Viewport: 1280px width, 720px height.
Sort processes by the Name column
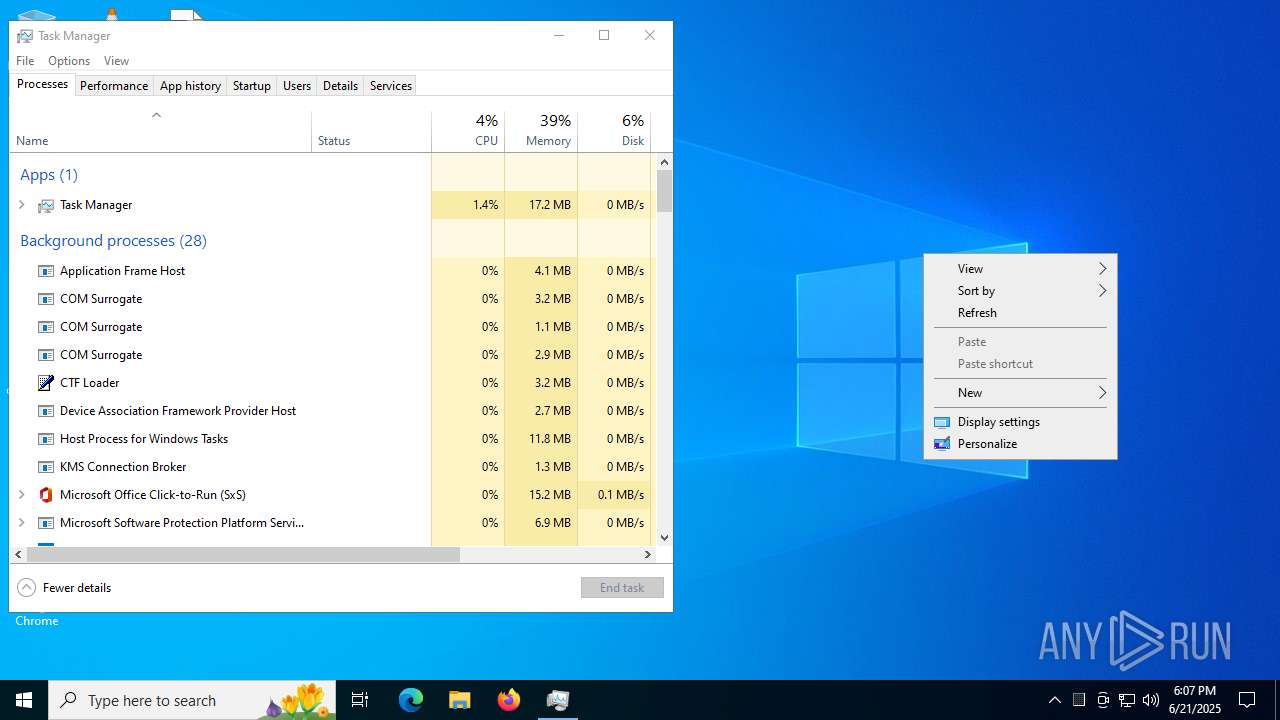[x=160, y=131]
